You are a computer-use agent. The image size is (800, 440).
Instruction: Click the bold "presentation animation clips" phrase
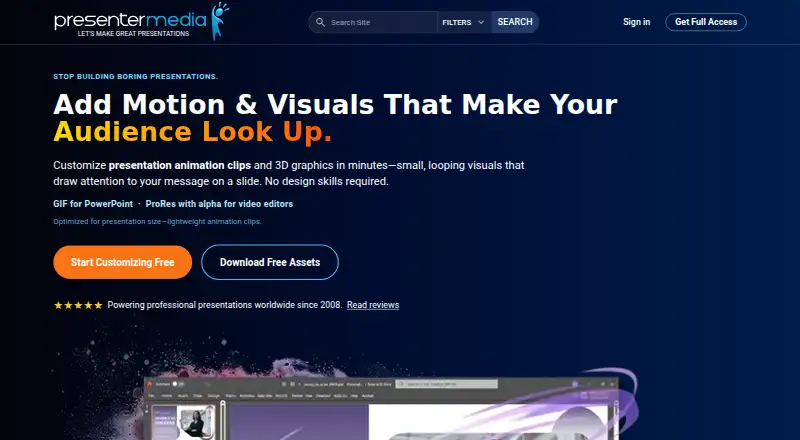[x=180, y=165]
